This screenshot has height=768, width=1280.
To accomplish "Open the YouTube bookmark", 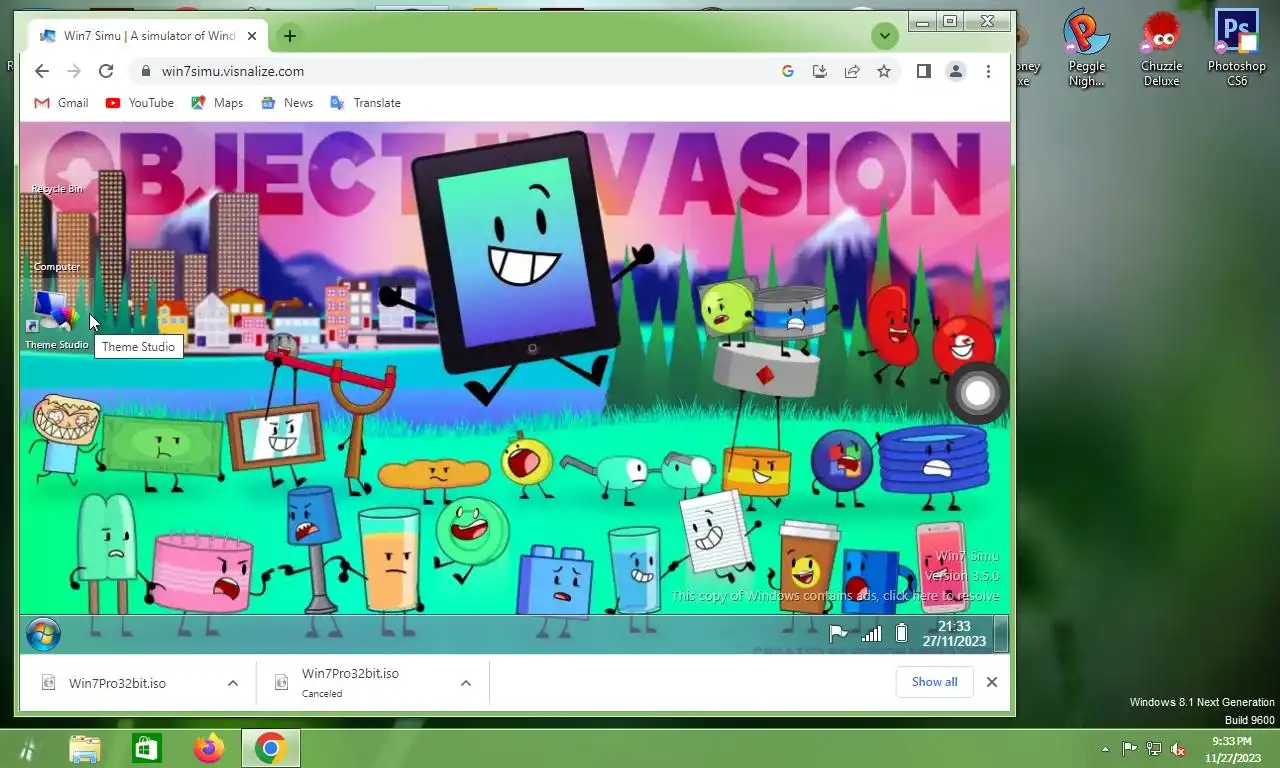I will tap(139, 103).
